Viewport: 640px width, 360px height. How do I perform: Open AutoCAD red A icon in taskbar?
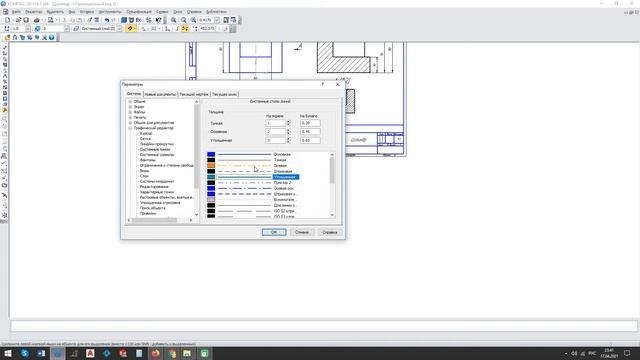(x=90, y=353)
